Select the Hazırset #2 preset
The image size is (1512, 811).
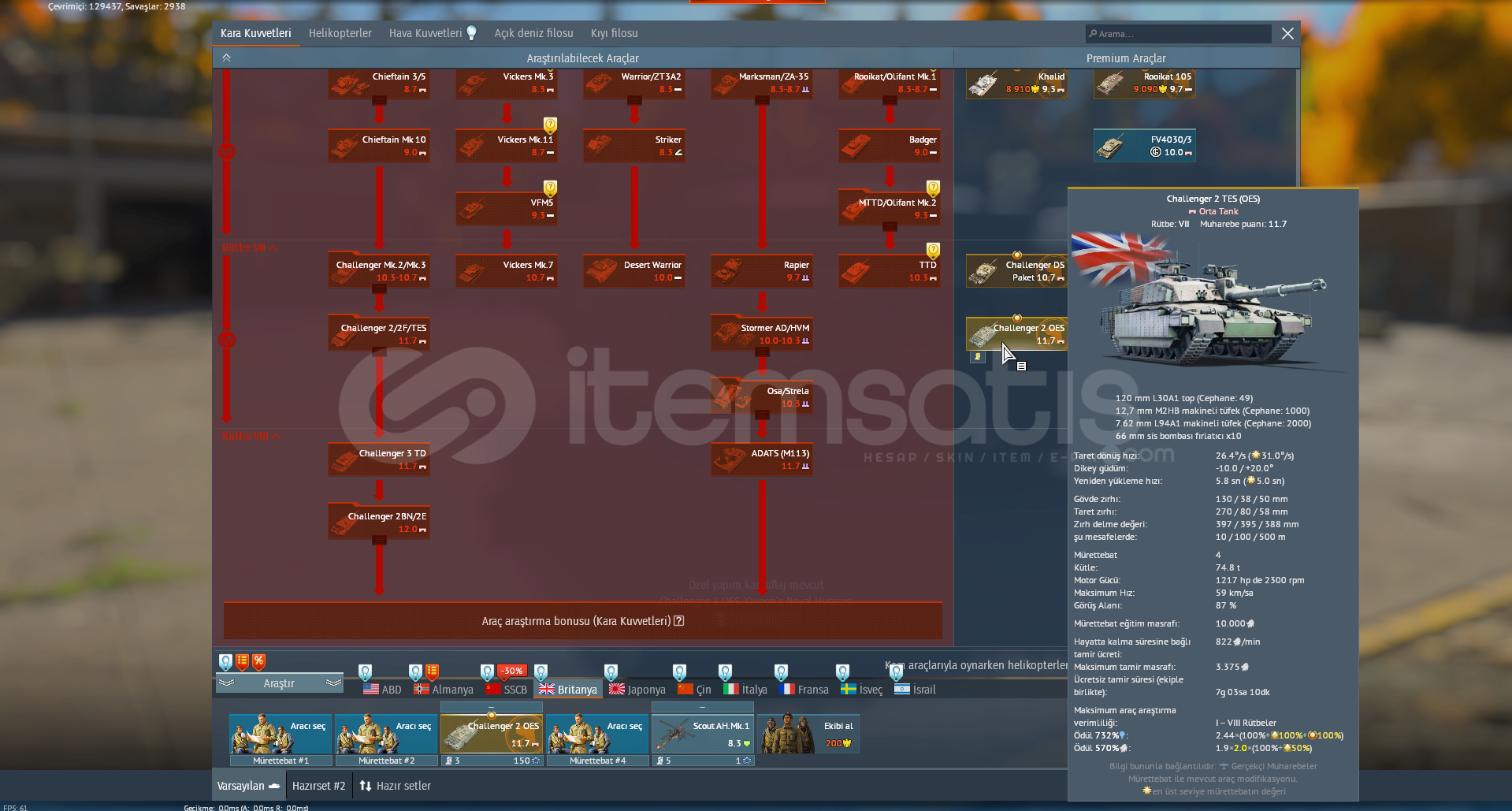point(318,786)
